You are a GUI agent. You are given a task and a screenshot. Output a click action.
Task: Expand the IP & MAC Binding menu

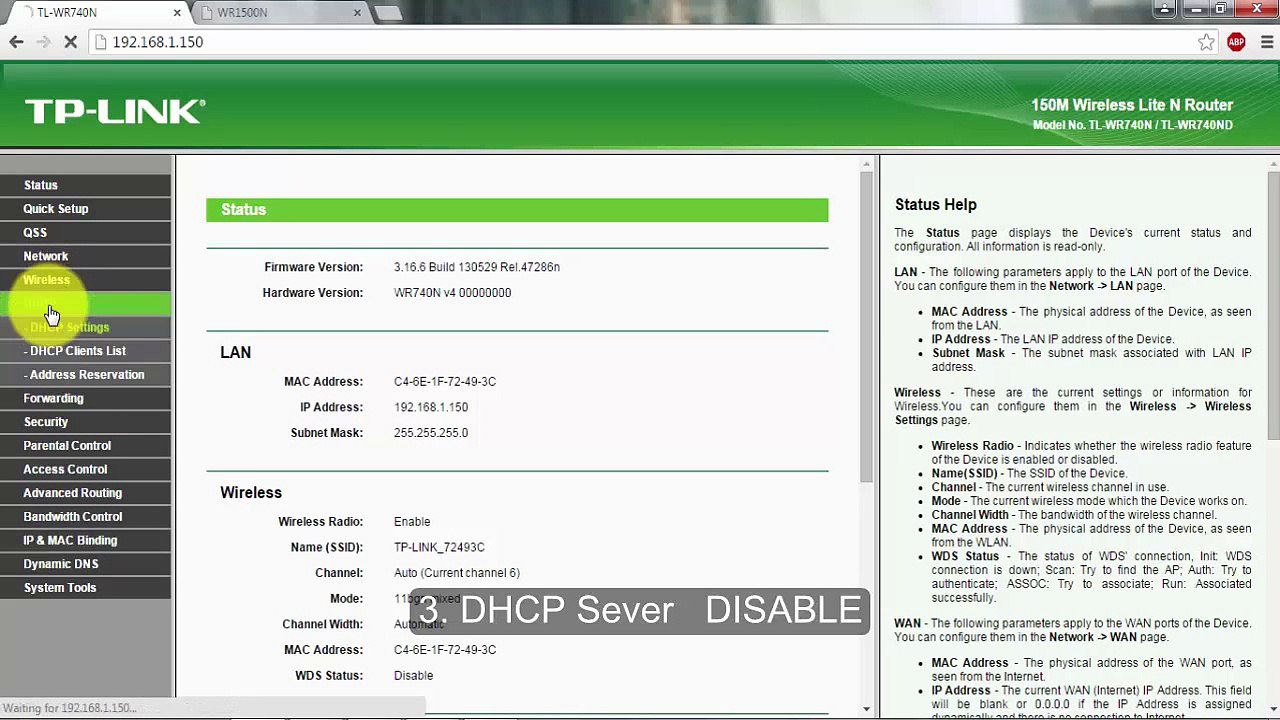[70, 540]
